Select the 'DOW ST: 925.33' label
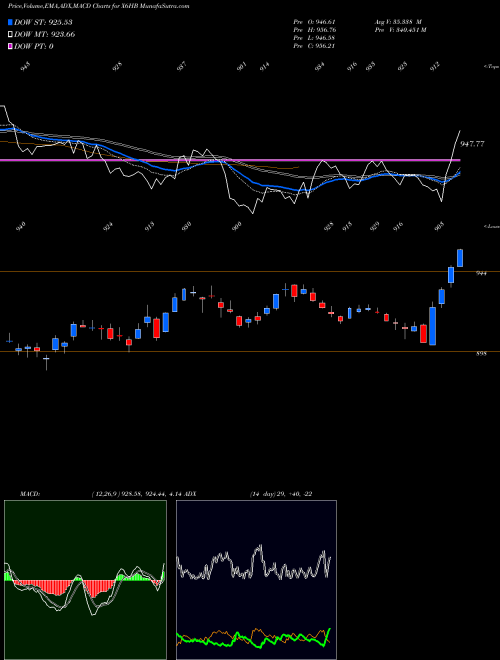The image size is (500, 660). (x=43, y=22)
